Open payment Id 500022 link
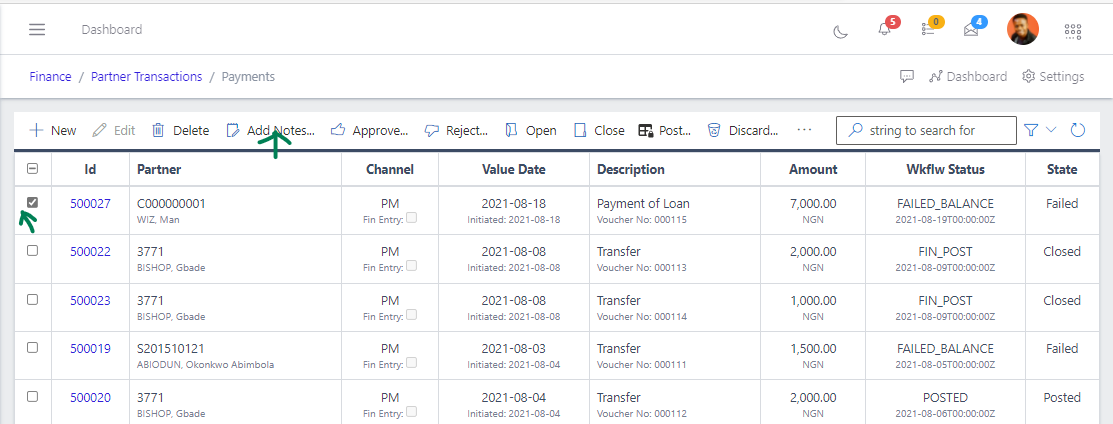The width and height of the screenshot is (1113, 424). click(90, 252)
